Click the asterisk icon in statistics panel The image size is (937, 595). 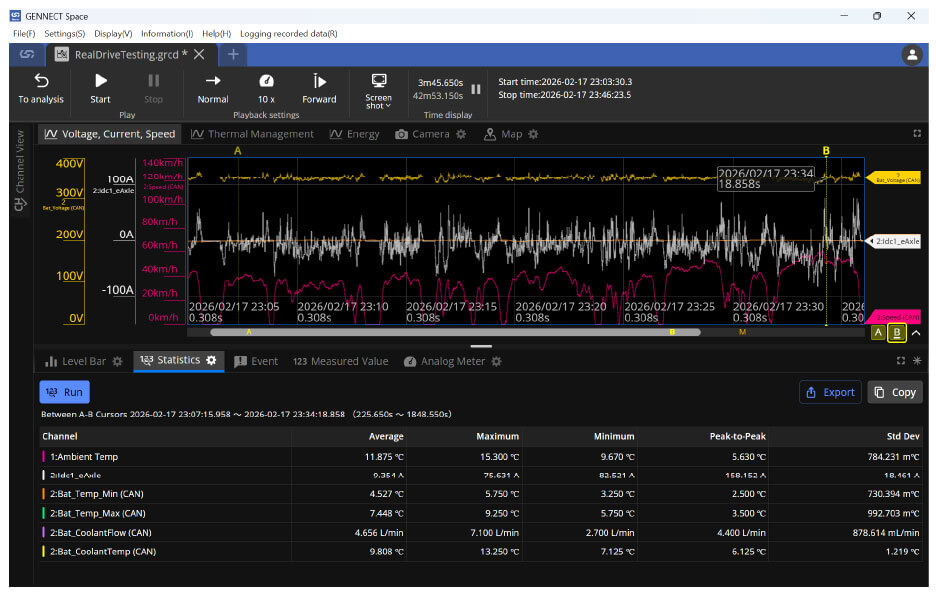(x=917, y=360)
